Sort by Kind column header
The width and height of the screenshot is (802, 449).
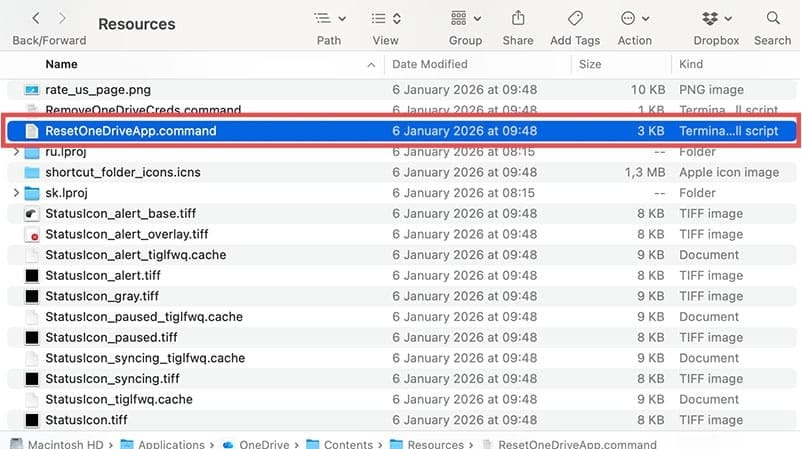pyautogui.click(x=690, y=64)
